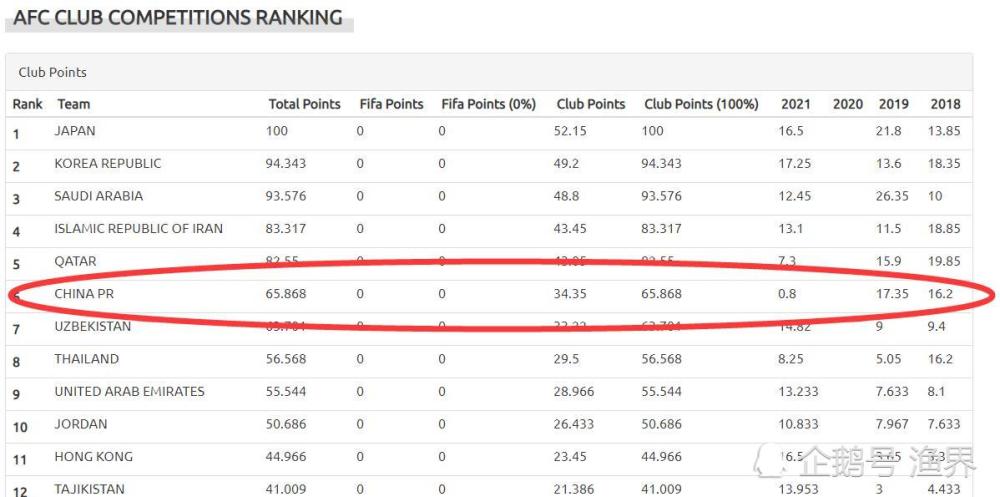Click the AFC CLUB COMPETITIONS RANKING heading
The height and width of the screenshot is (497, 1000).
[178, 17]
